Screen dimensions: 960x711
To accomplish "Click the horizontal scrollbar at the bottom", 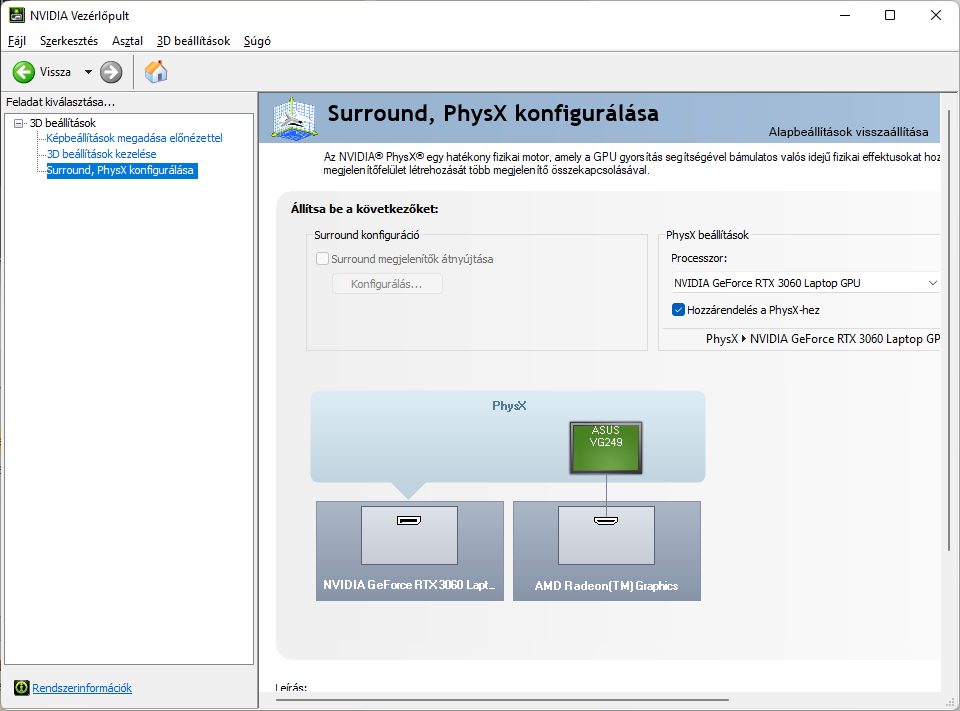I will 502,699.
